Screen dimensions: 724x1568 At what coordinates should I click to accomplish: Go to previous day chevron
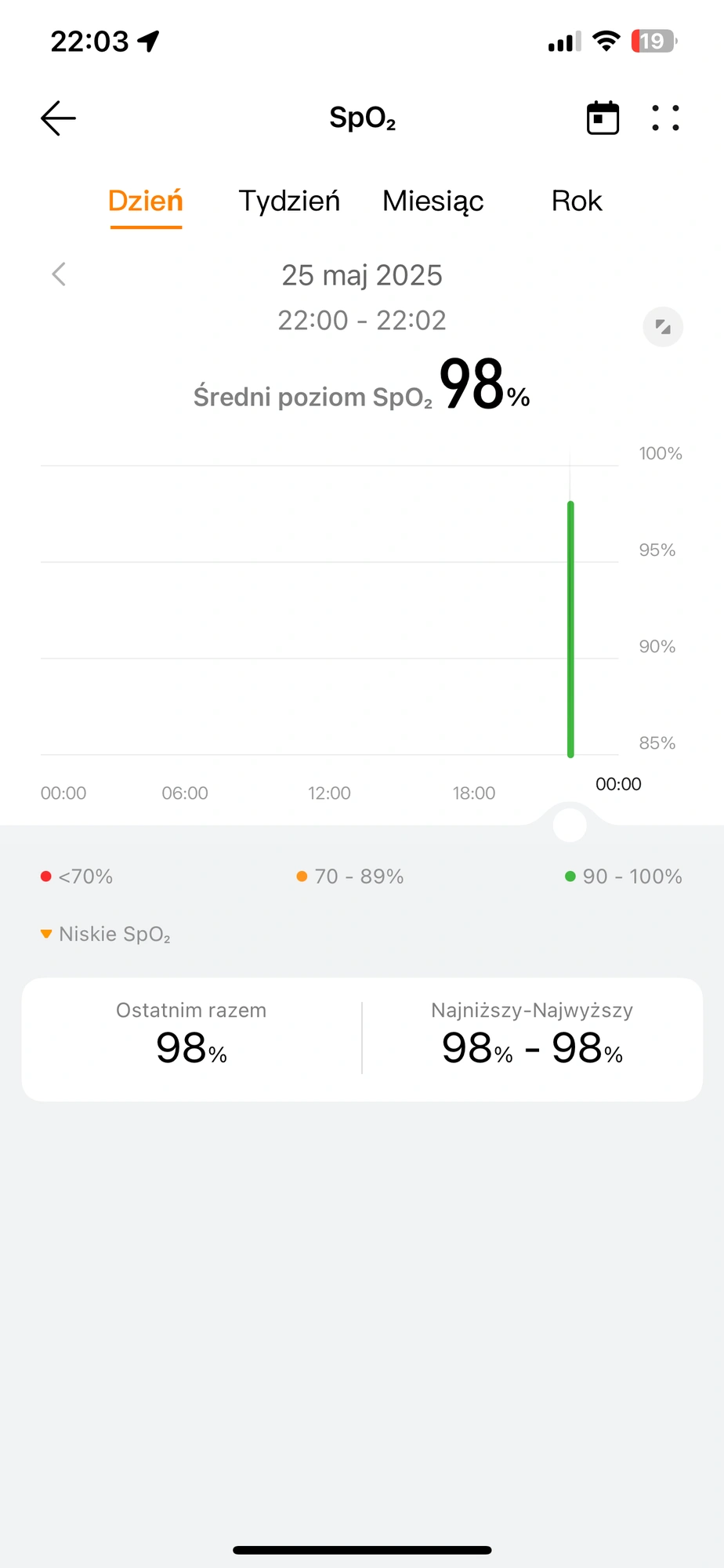(x=59, y=274)
